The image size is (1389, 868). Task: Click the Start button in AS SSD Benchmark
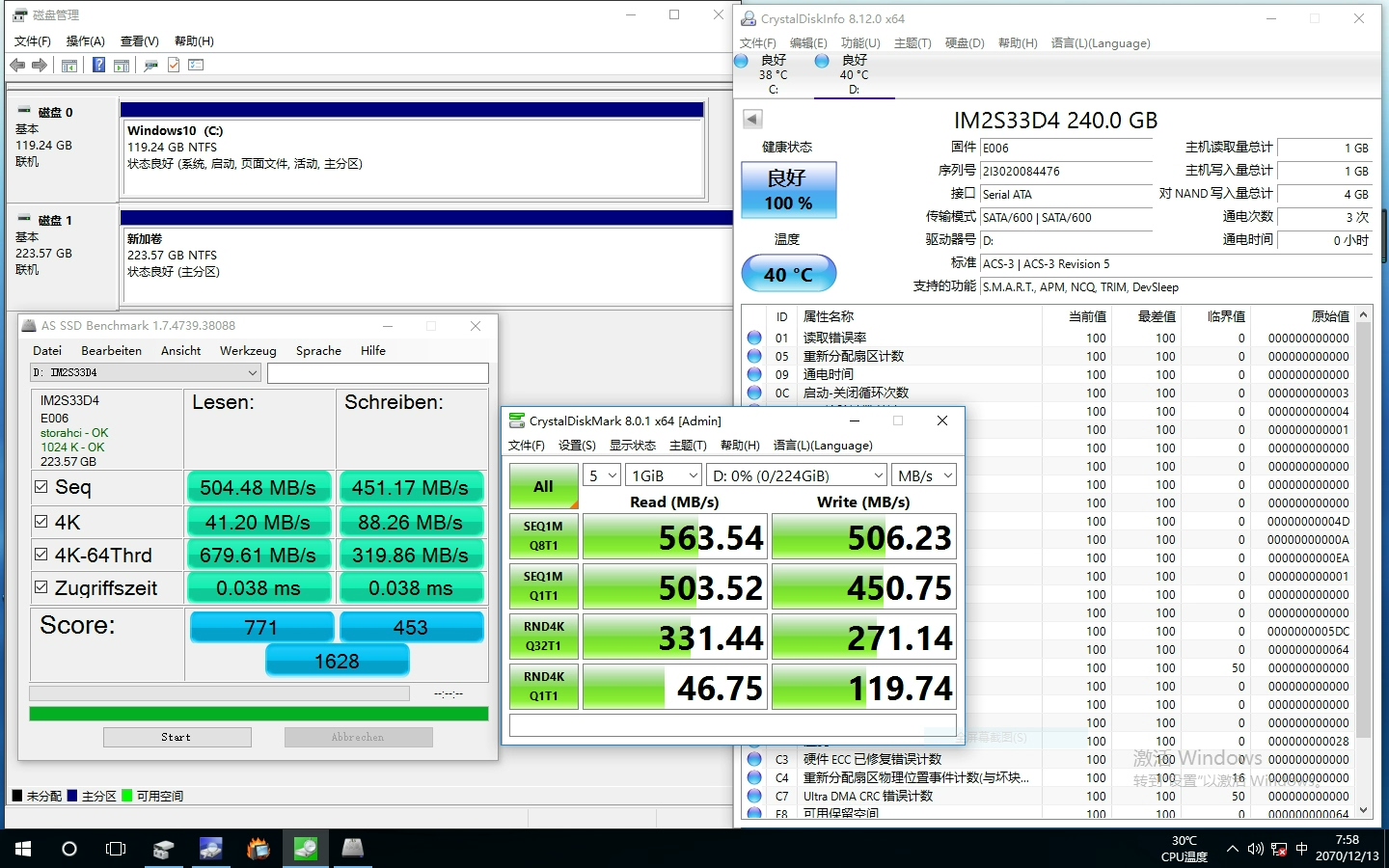(177, 737)
